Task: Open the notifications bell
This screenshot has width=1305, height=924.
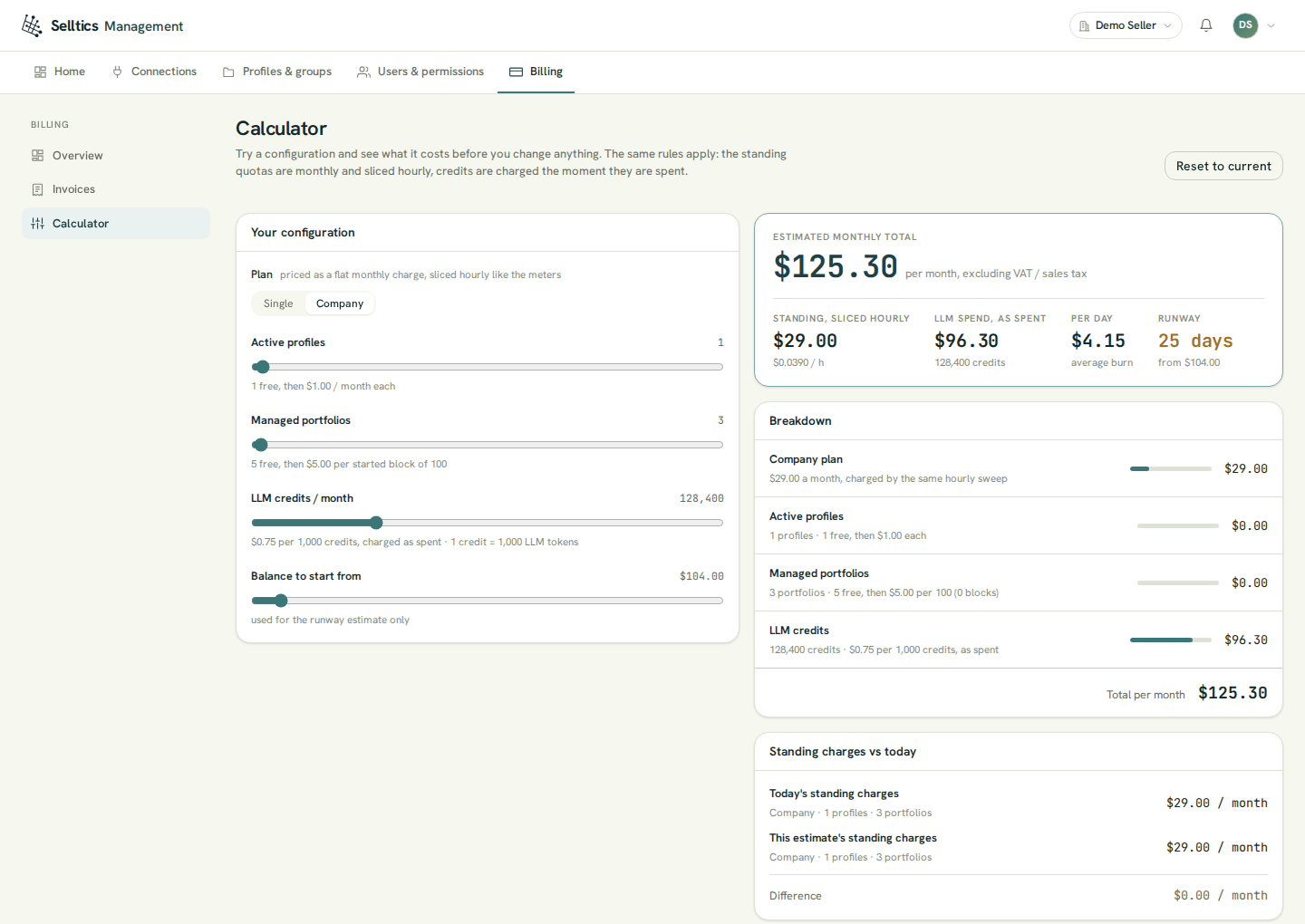Action: [x=1206, y=25]
